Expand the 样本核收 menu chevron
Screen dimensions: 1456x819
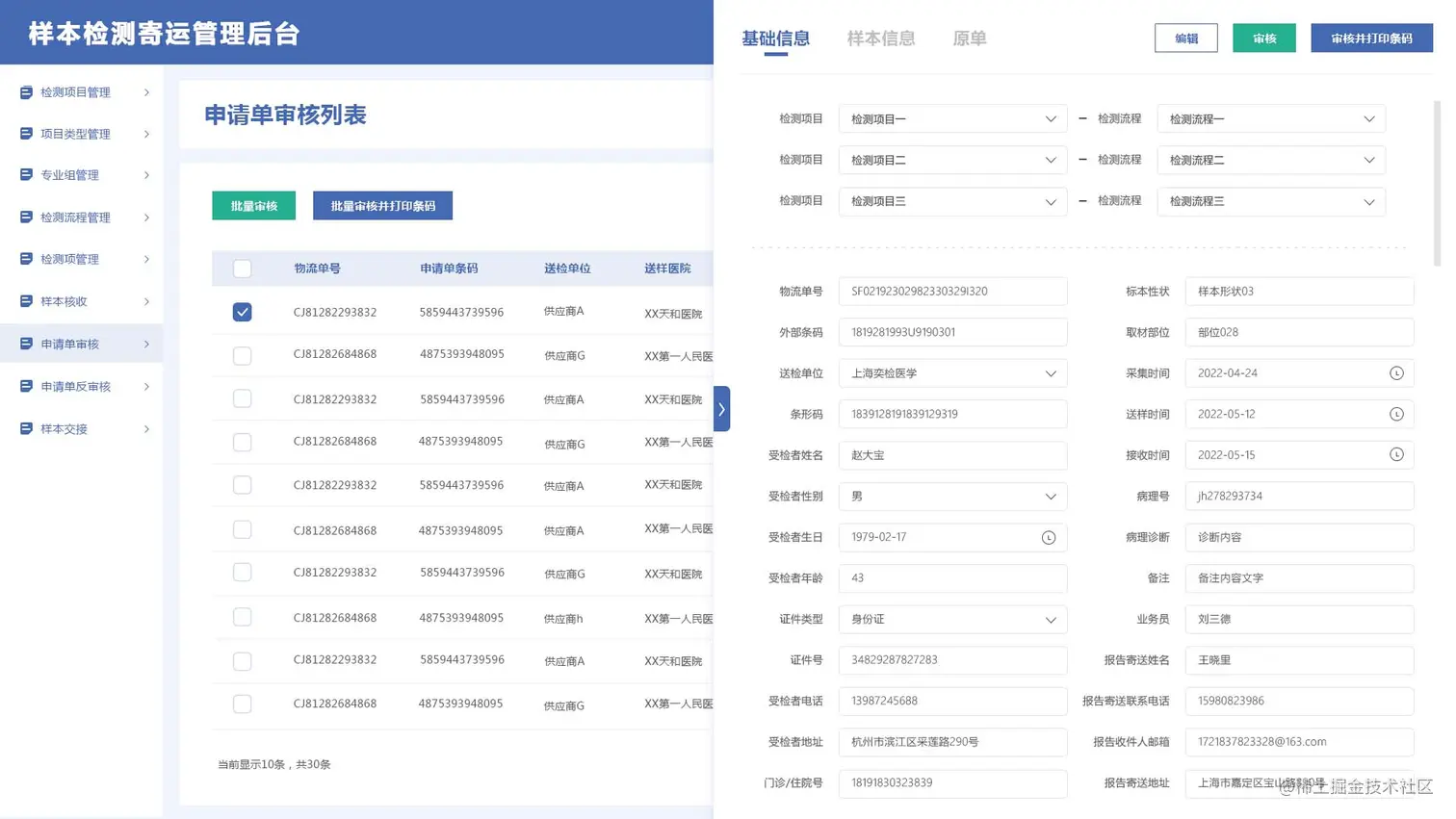click(146, 301)
